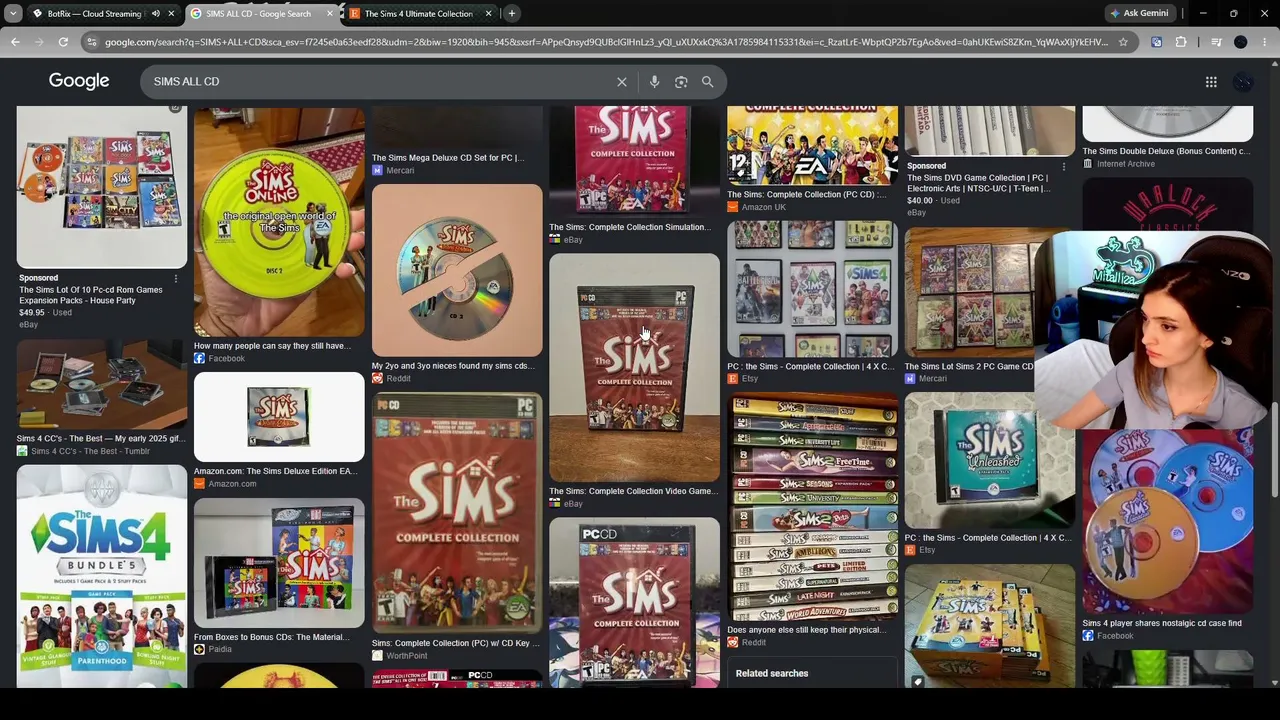This screenshot has width=1280, height=720.
Task: Open the Amazon.com Sims Deluxe Edition link
Action: (x=275, y=471)
